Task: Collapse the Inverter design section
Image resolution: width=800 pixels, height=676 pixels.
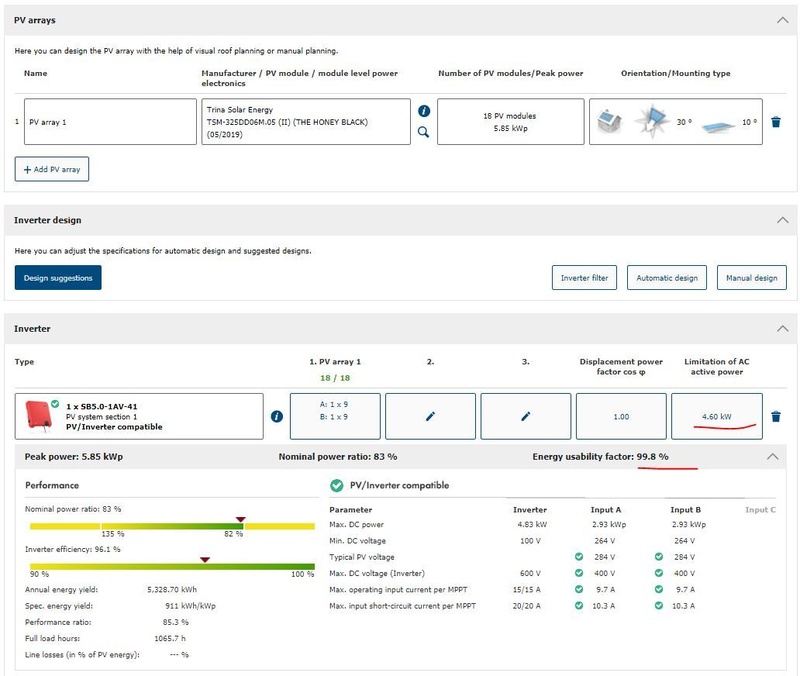Action: click(x=782, y=220)
